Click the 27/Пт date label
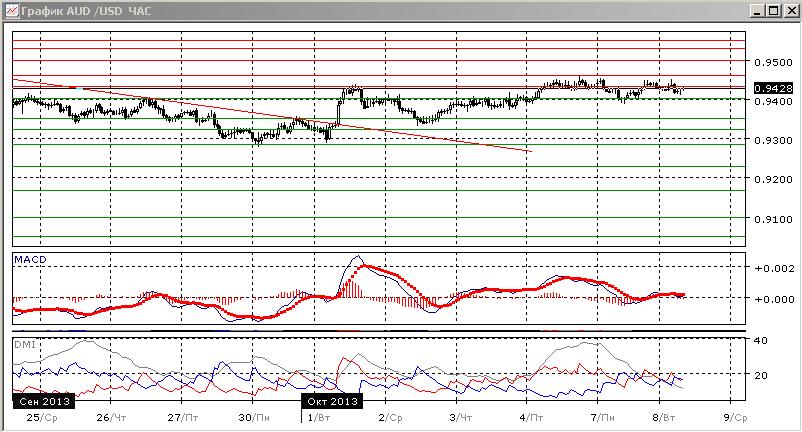Screen dimensions: 802x432 pyautogui.click(x=183, y=418)
